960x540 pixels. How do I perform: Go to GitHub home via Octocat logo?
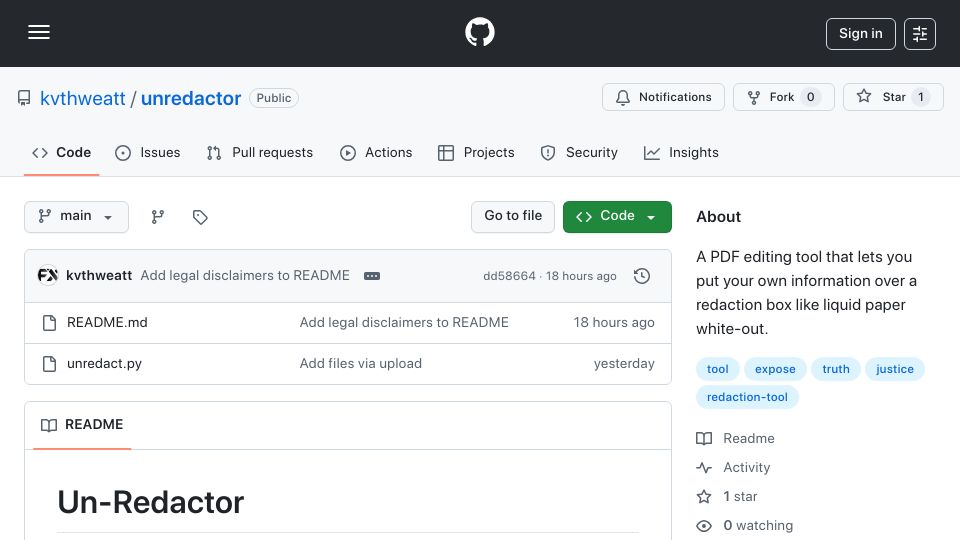click(479, 32)
